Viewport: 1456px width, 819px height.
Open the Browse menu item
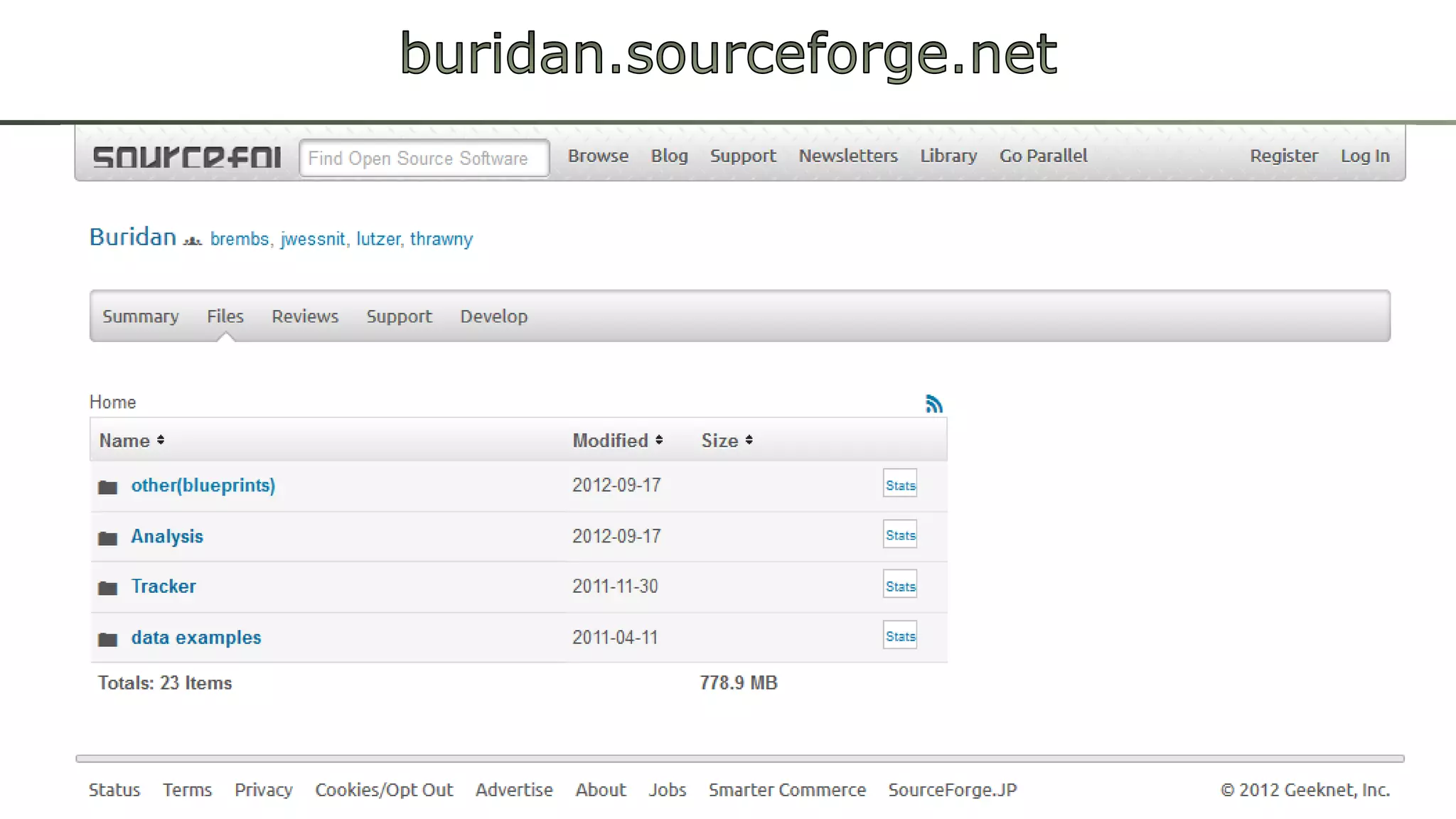click(598, 156)
